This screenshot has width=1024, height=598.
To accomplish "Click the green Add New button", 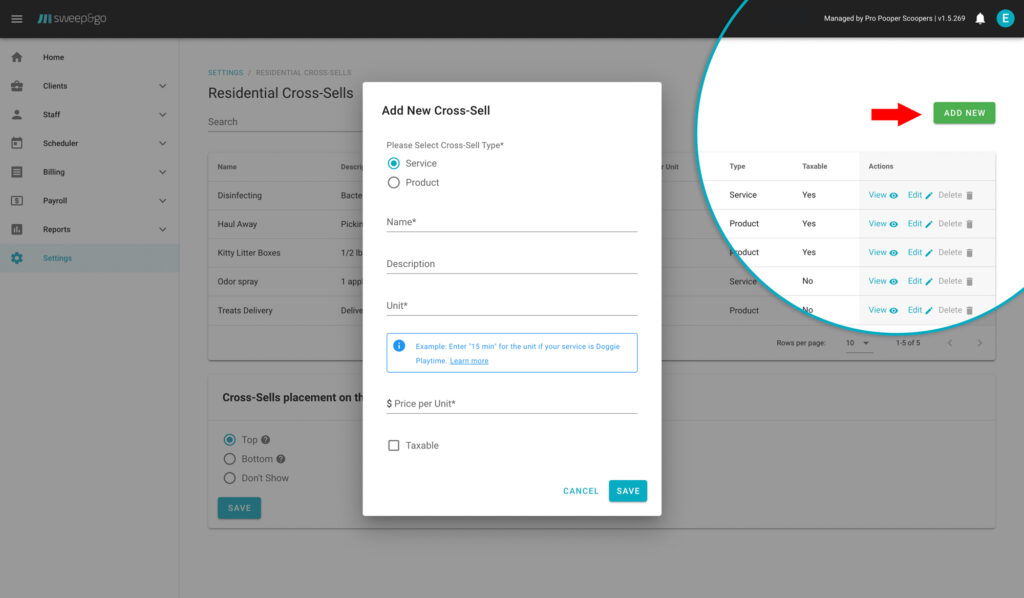I will (x=964, y=113).
